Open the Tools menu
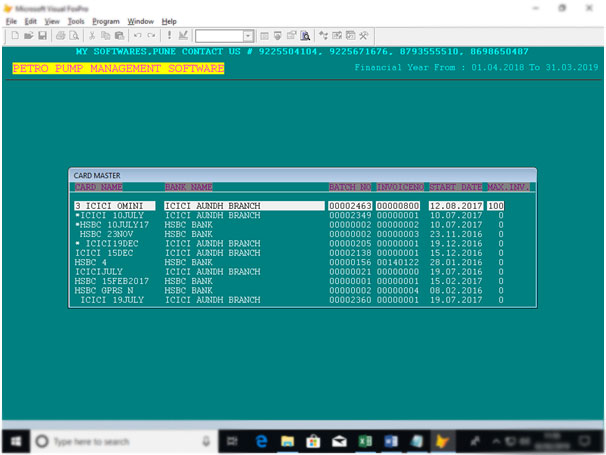 [76, 21]
